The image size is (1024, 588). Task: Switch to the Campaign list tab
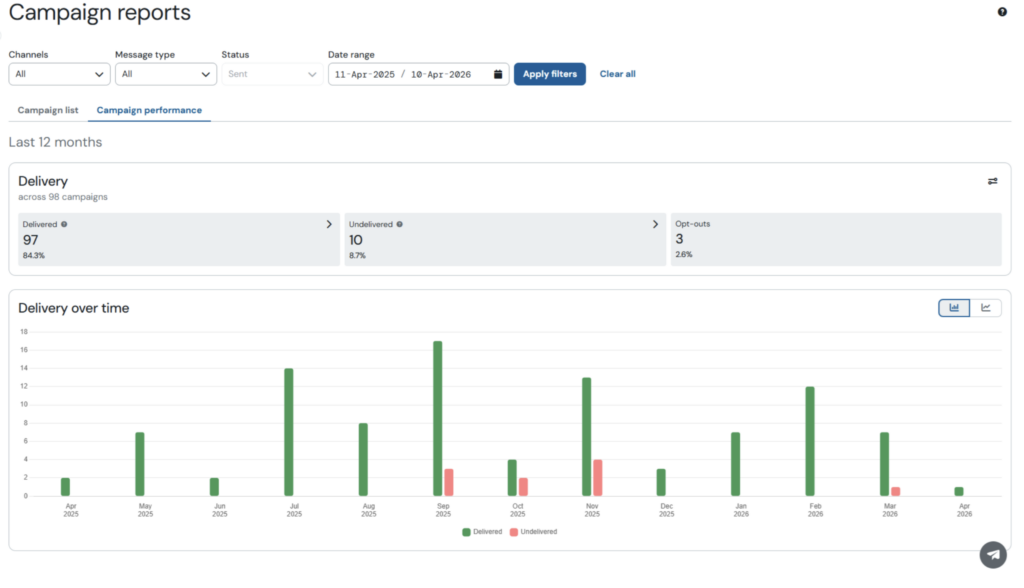(x=48, y=110)
